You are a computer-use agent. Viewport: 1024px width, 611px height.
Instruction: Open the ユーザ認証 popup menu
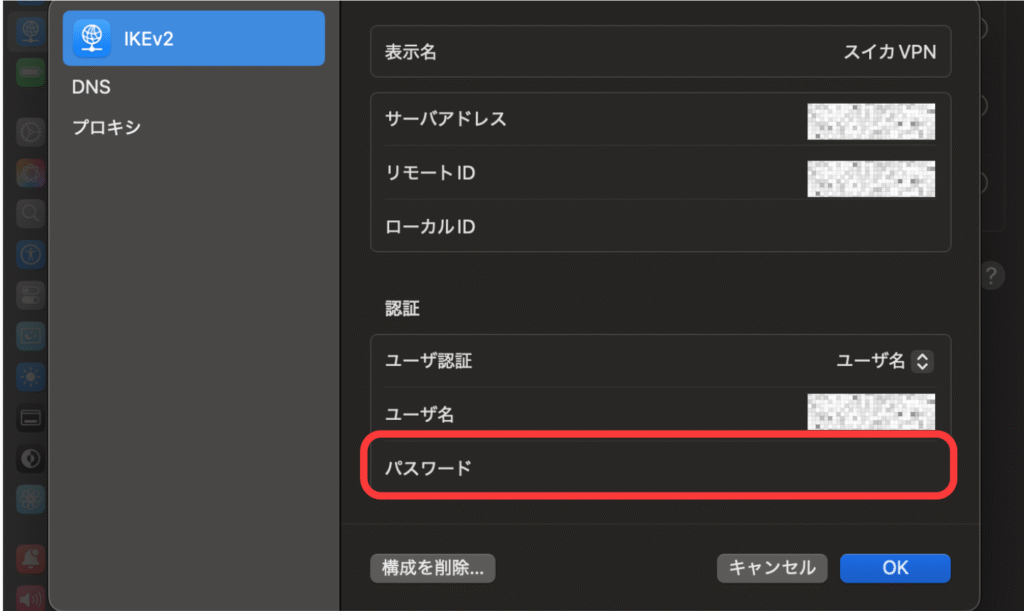click(884, 361)
